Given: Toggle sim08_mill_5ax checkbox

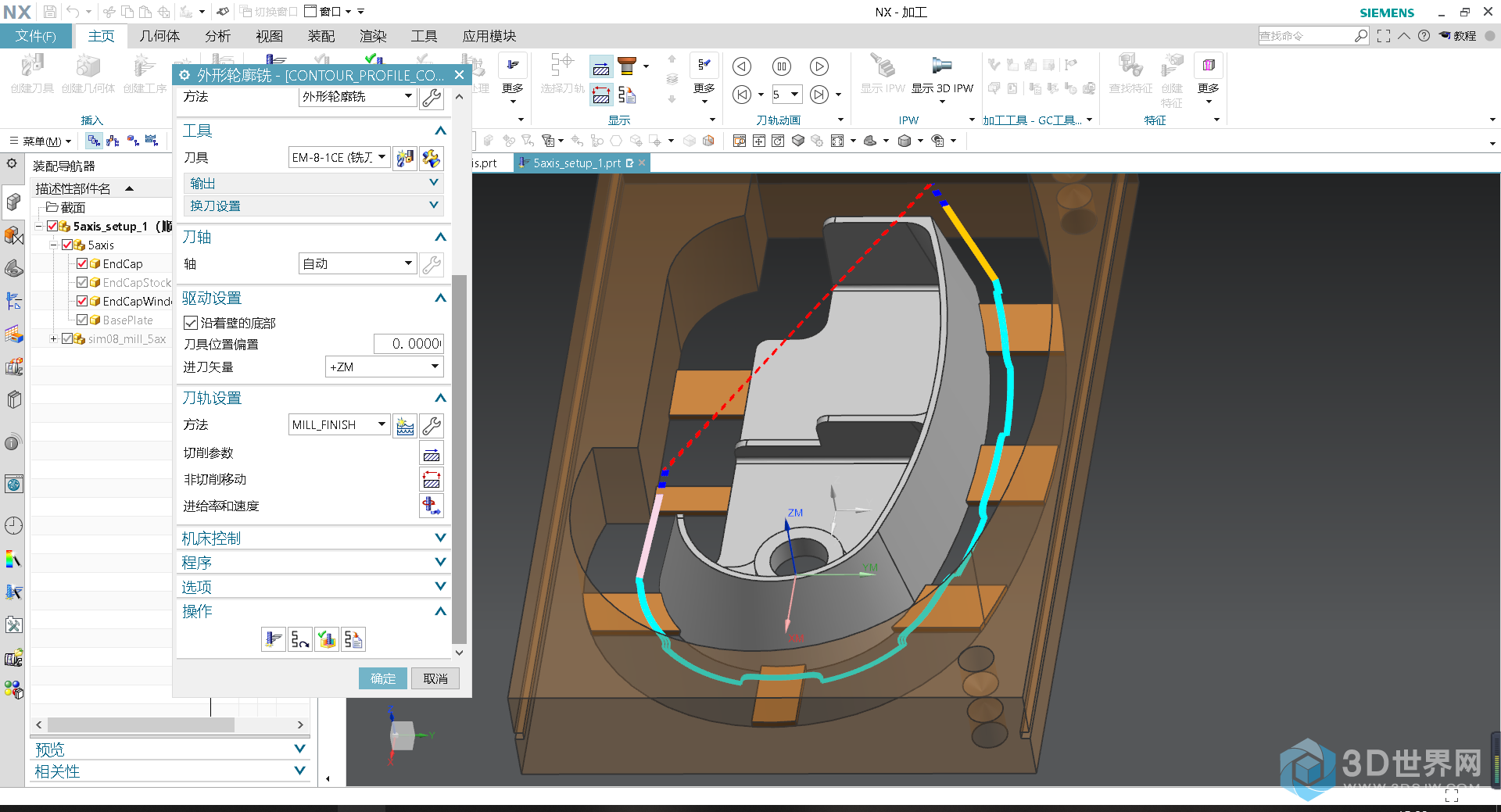Looking at the screenshot, I should tap(67, 339).
